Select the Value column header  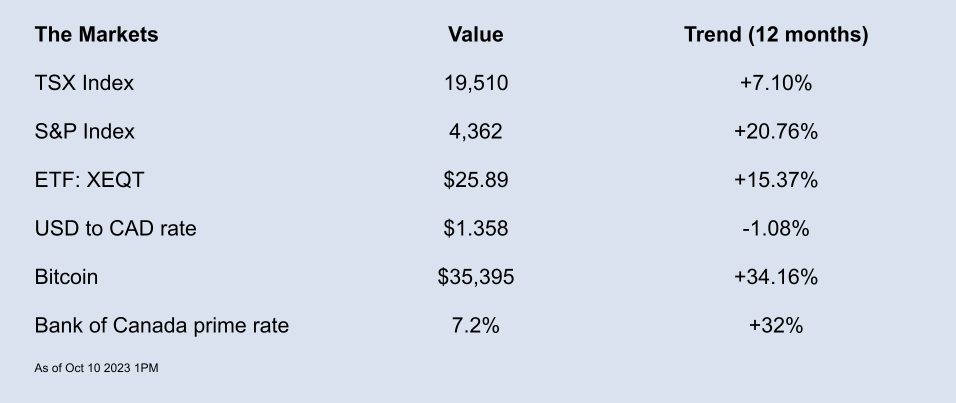tap(476, 34)
